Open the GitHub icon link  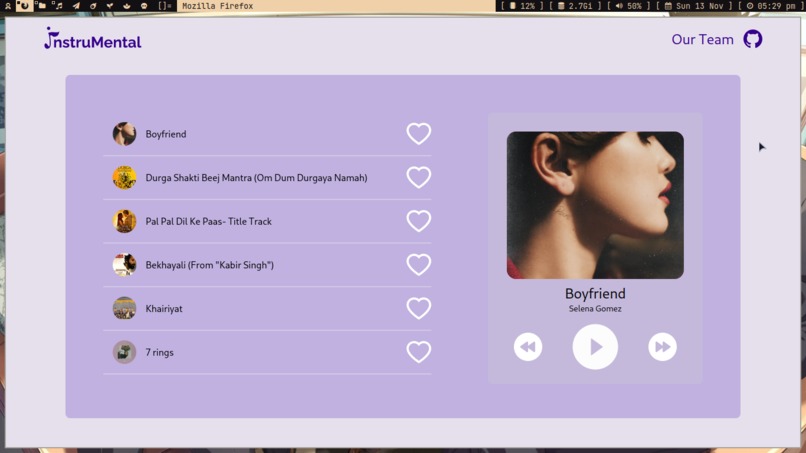tap(753, 39)
